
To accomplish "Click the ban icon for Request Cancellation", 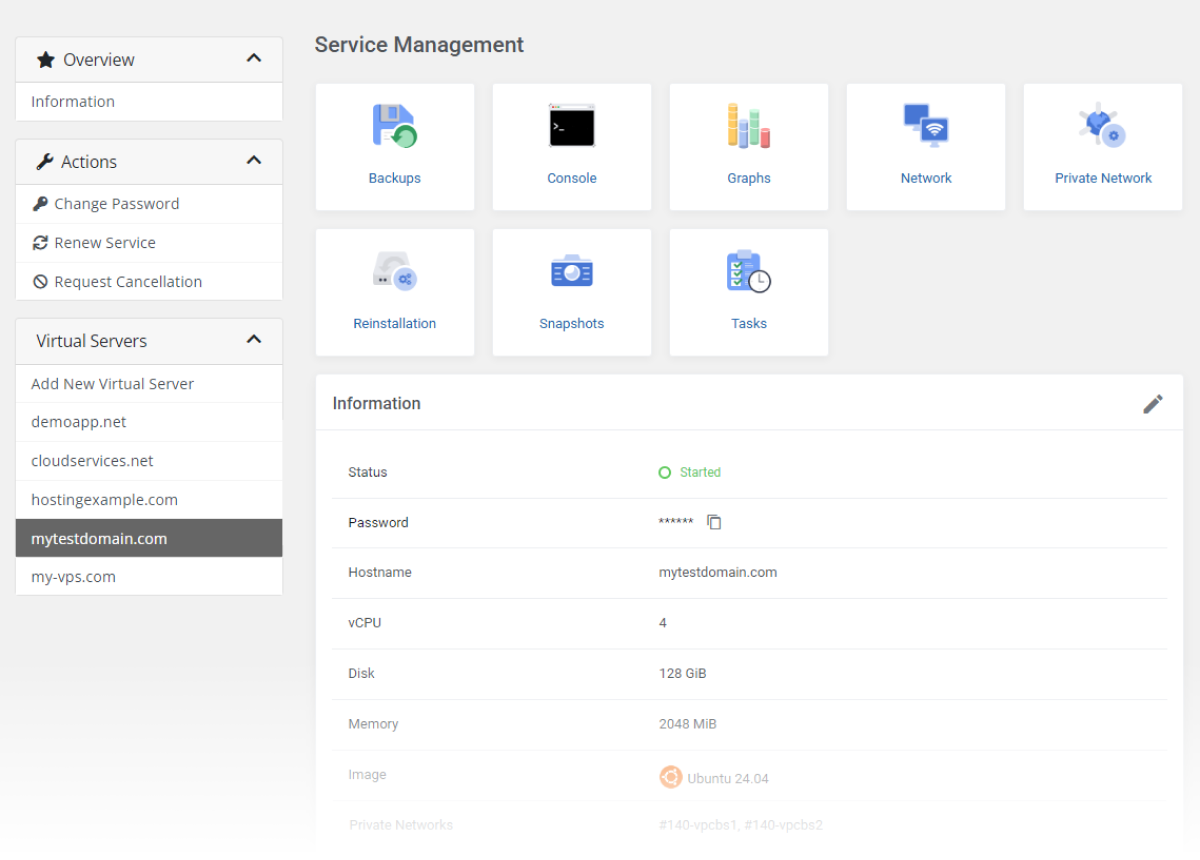I will 40,282.
